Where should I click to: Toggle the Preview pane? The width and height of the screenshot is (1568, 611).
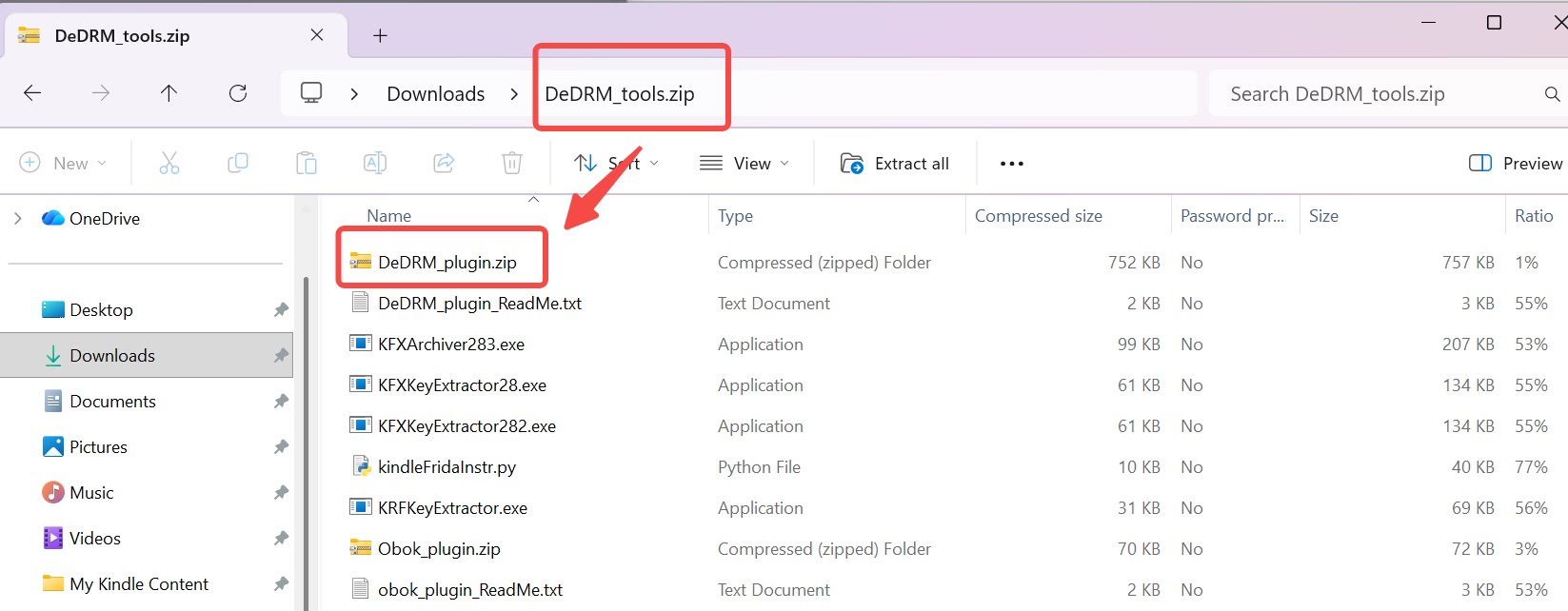(x=1516, y=164)
